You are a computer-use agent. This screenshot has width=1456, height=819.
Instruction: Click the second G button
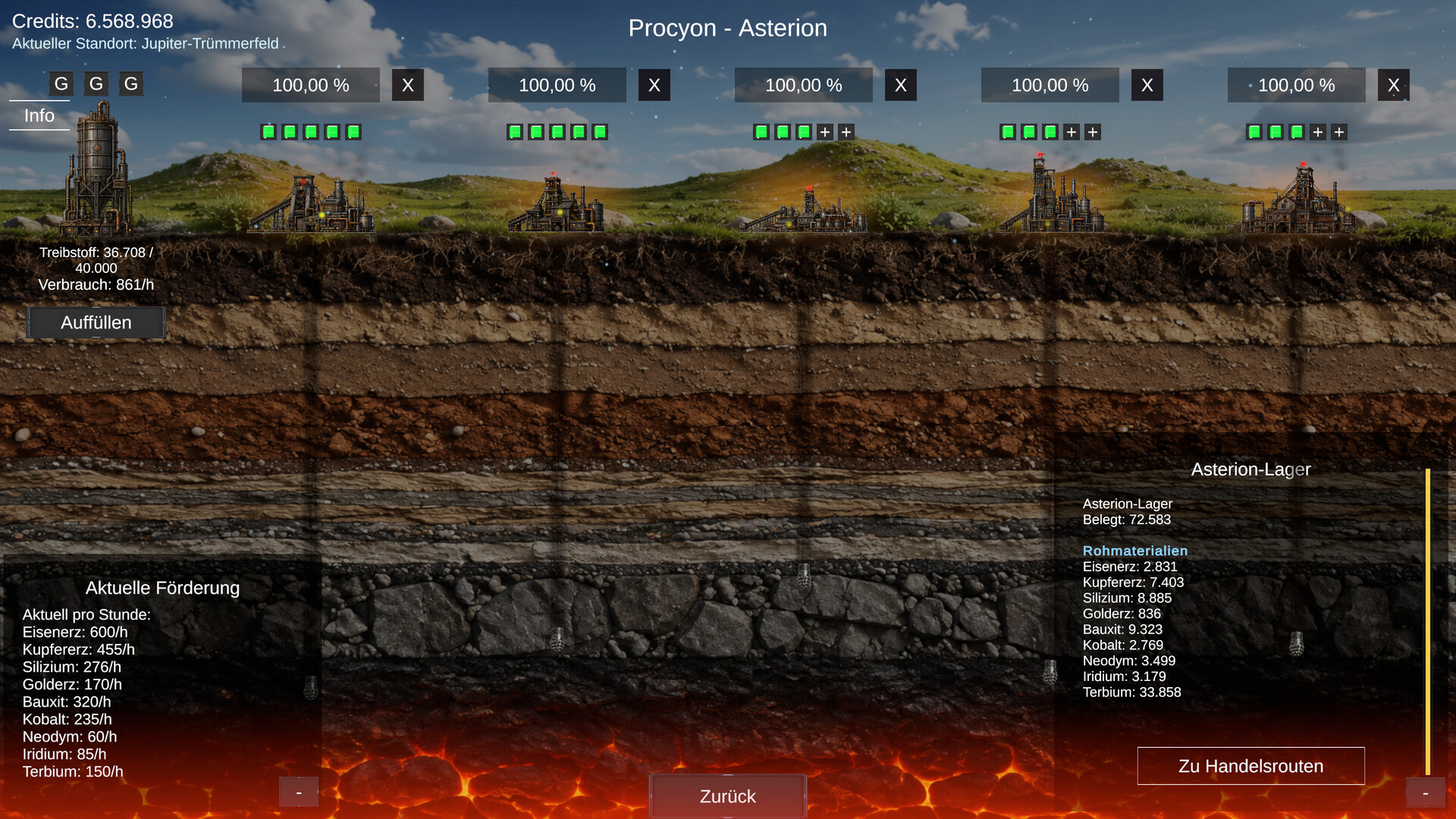click(96, 83)
